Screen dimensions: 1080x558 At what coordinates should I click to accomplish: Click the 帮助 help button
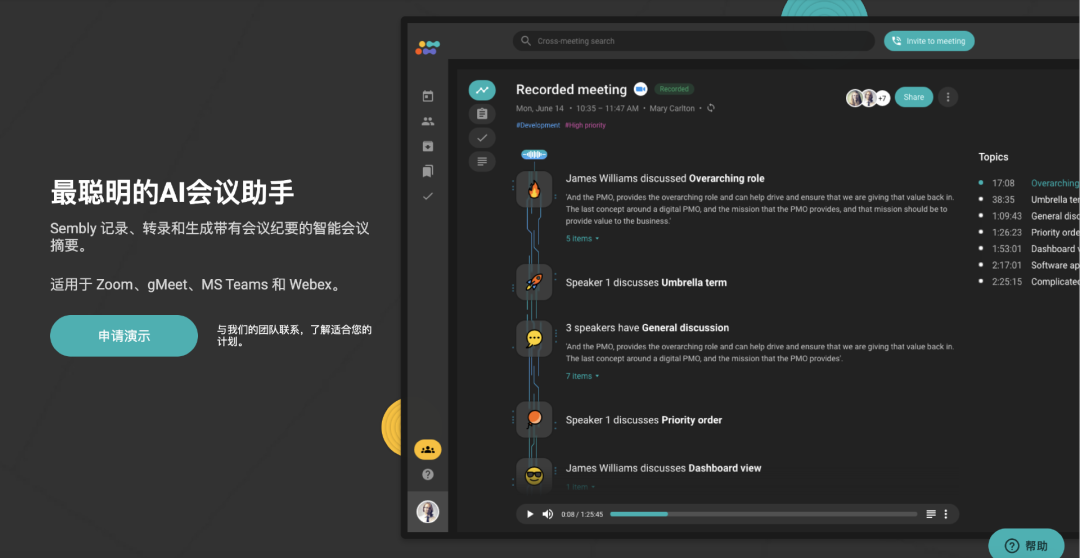(x=1027, y=545)
